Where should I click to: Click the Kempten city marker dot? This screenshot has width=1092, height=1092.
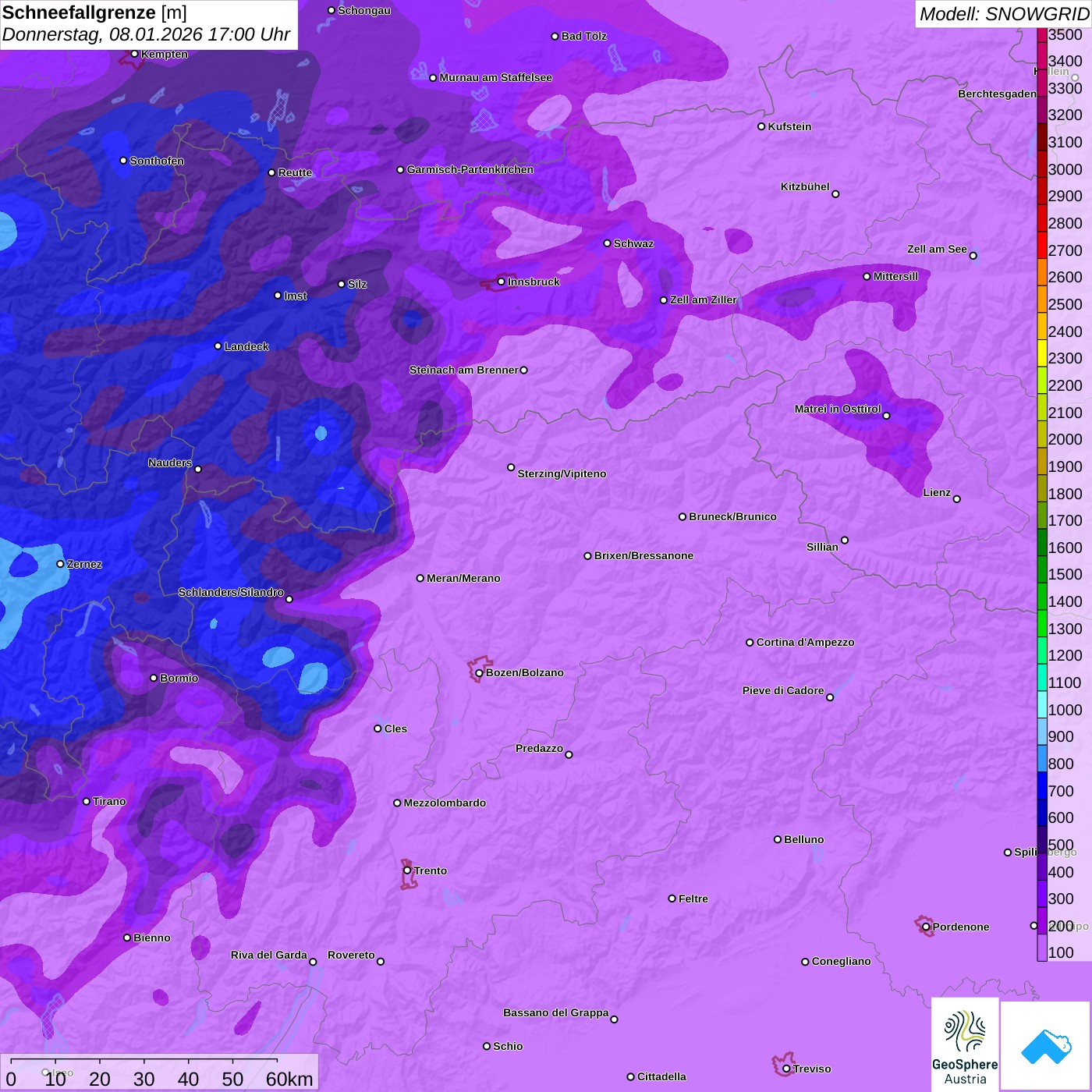point(134,54)
